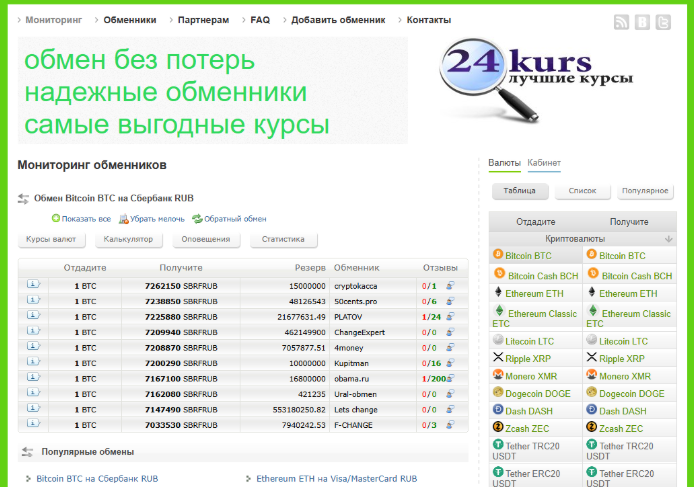Click rate 7262150 SBRFRUB cell
The width and height of the screenshot is (694, 490).
coord(181,286)
